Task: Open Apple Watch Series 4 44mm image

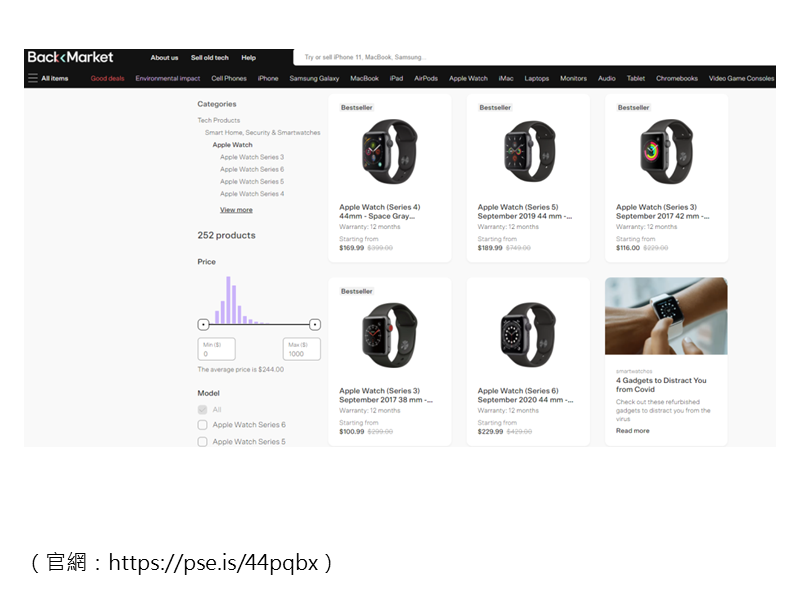Action: (389, 151)
